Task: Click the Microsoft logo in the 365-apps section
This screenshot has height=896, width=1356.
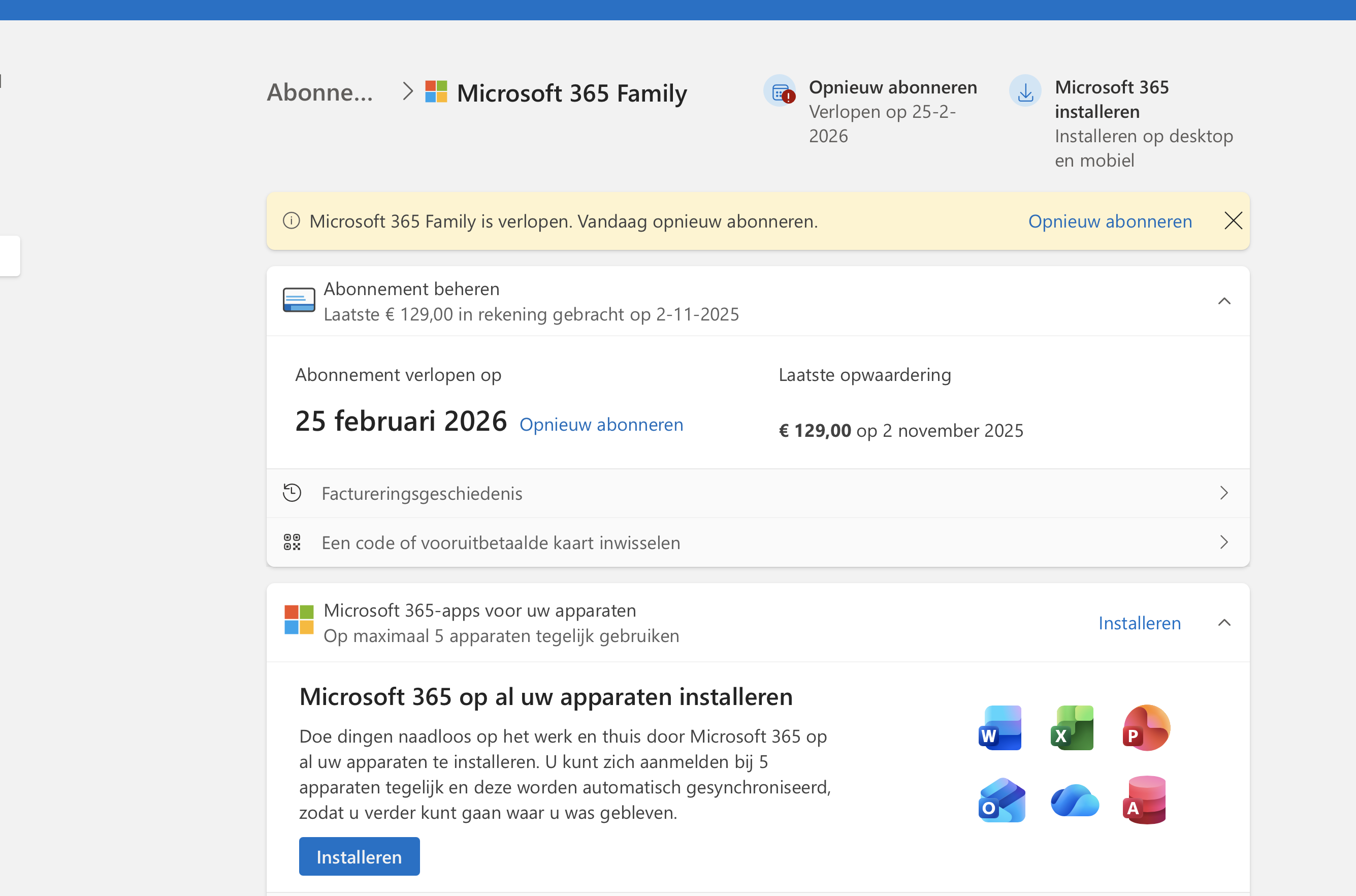Action: point(299,620)
